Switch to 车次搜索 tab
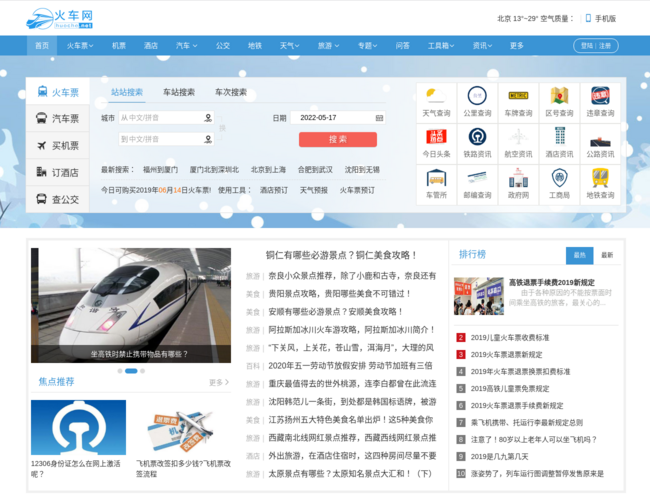Viewport: 650px width, 500px height. (231, 92)
